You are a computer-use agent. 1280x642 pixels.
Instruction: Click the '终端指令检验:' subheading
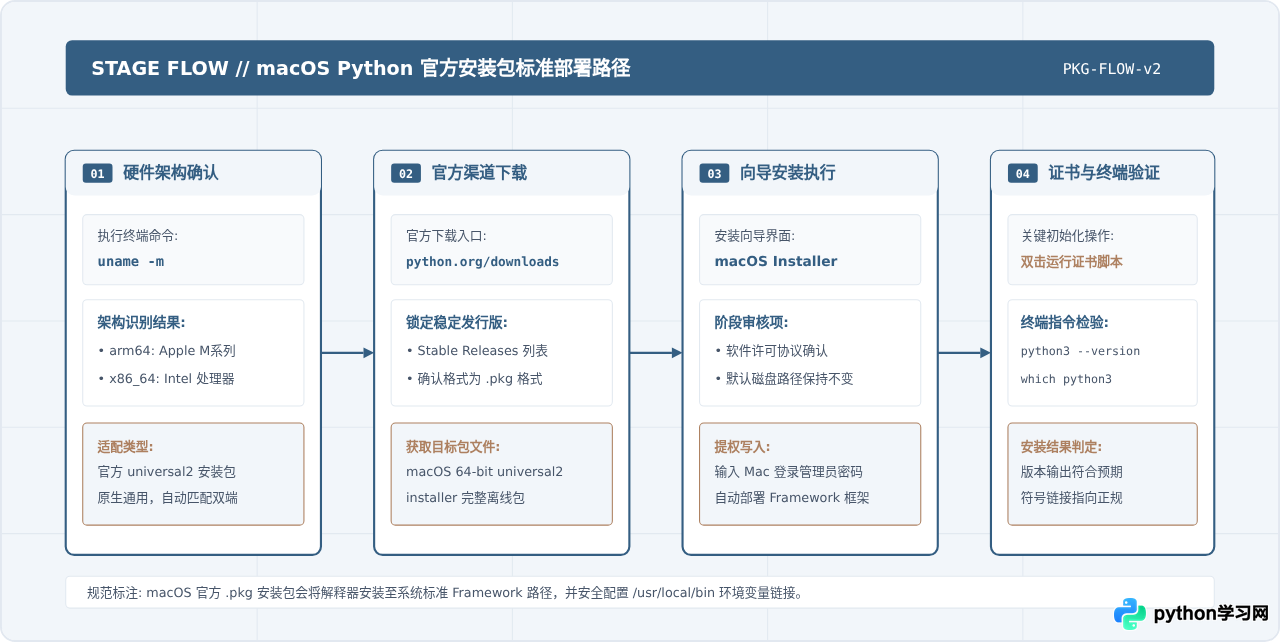[x=1064, y=322]
